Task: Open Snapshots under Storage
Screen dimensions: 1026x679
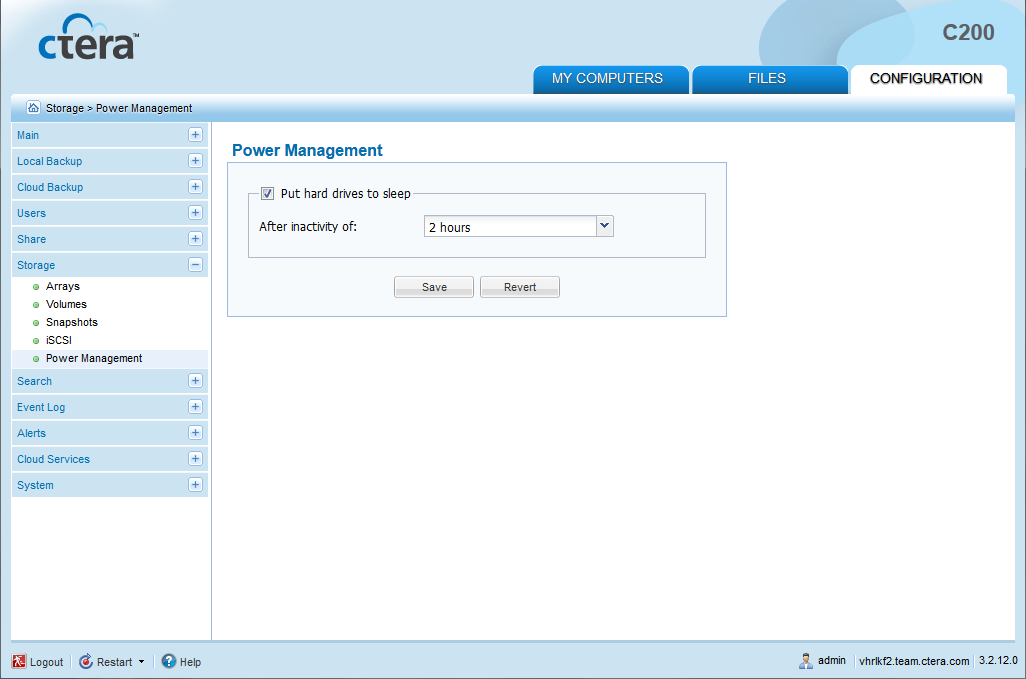Action: [71, 322]
